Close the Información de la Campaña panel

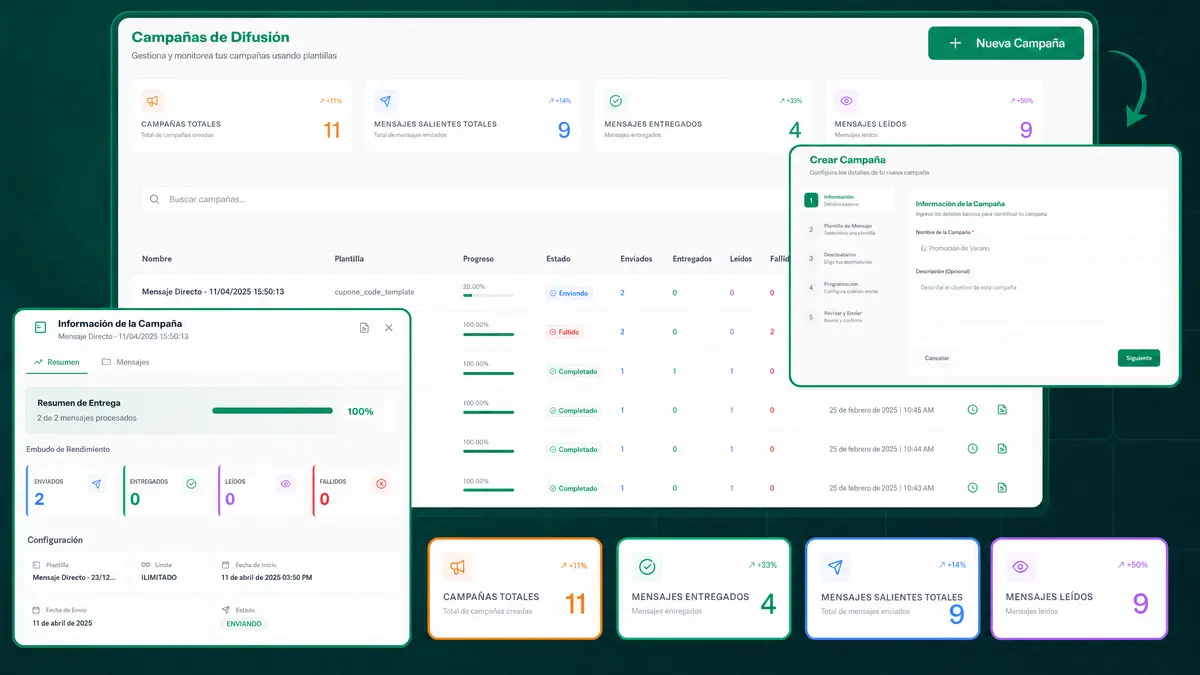coord(389,328)
